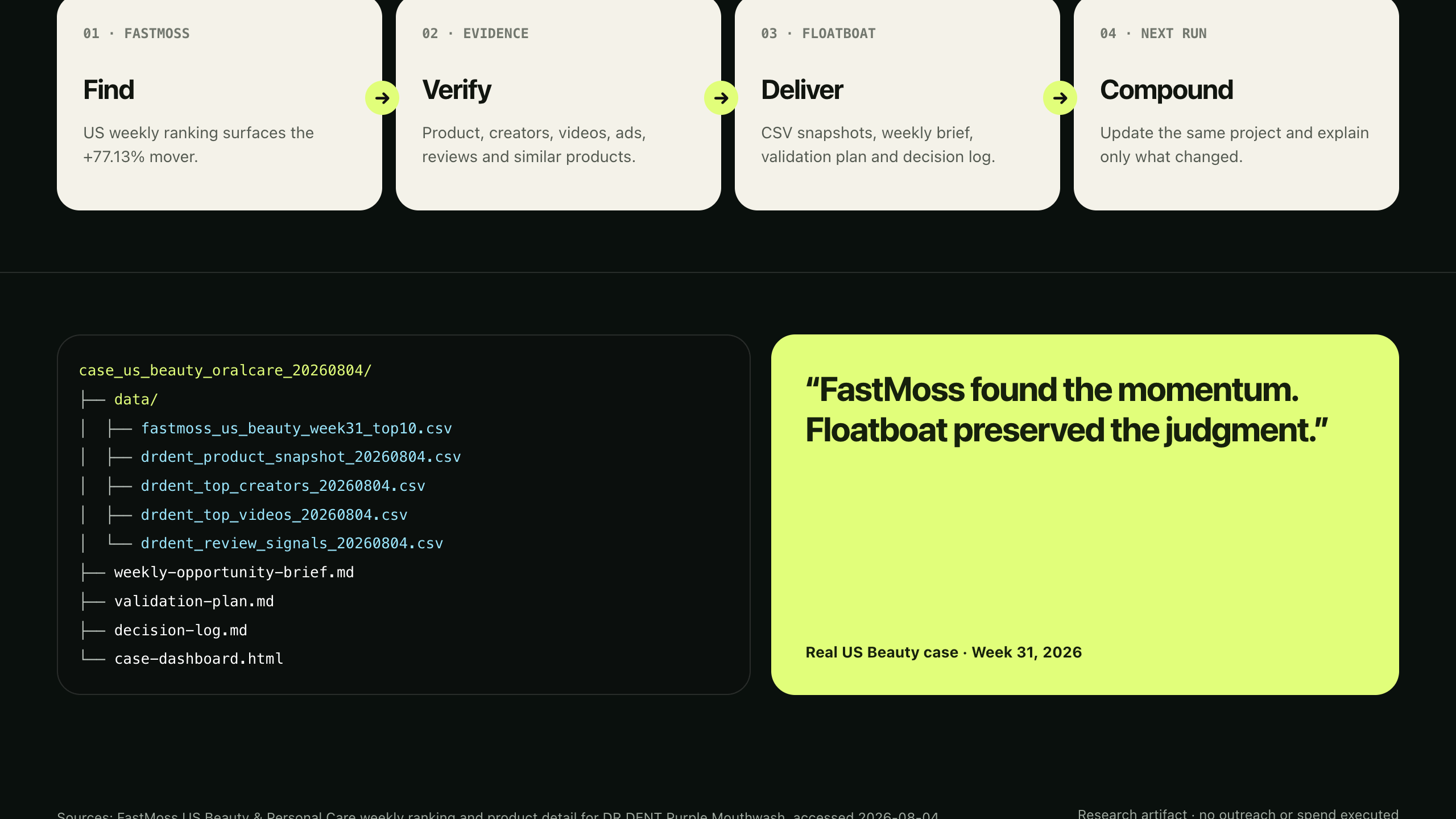Click 'Update the same project' description
1456x819 pixels.
click(x=1234, y=144)
